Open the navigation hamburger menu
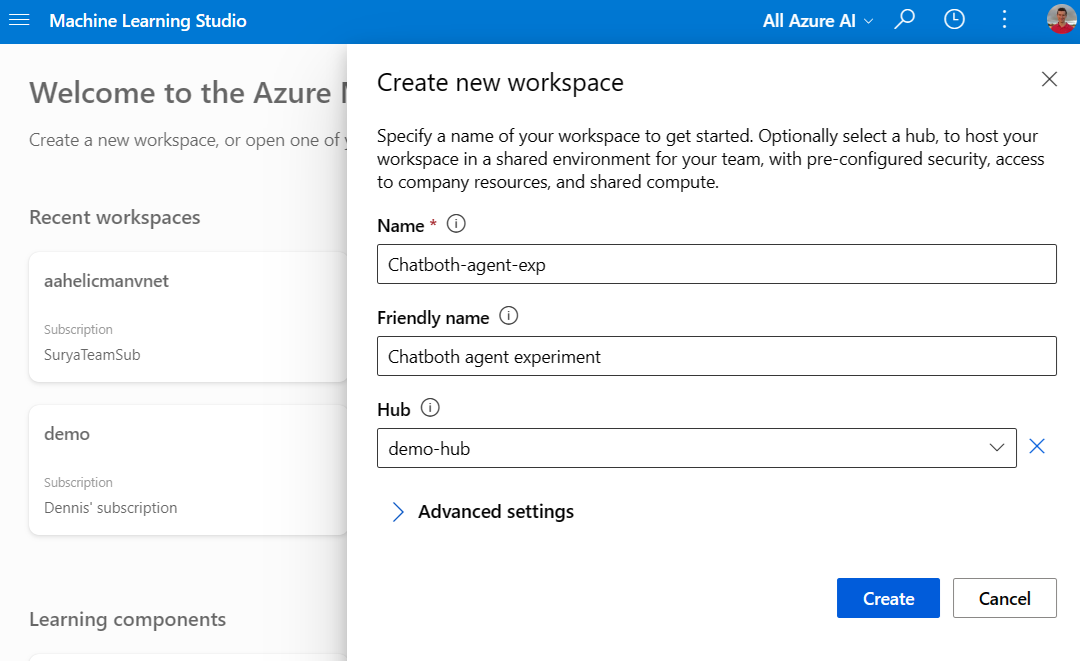Image resolution: width=1080 pixels, height=661 pixels. coord(19,20)
